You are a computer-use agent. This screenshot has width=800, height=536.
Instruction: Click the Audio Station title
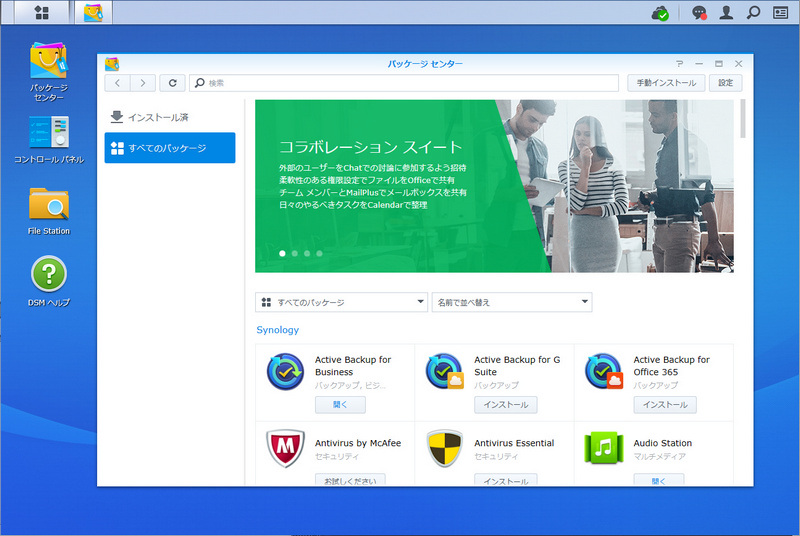coord(662,443)
